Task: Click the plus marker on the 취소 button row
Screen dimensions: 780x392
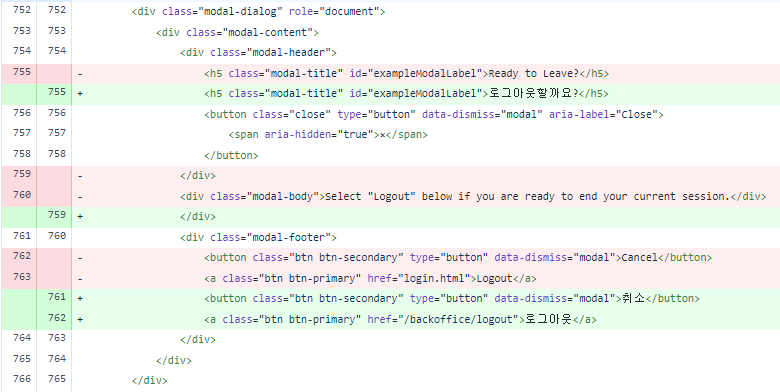Action: (x=80, y=299)
